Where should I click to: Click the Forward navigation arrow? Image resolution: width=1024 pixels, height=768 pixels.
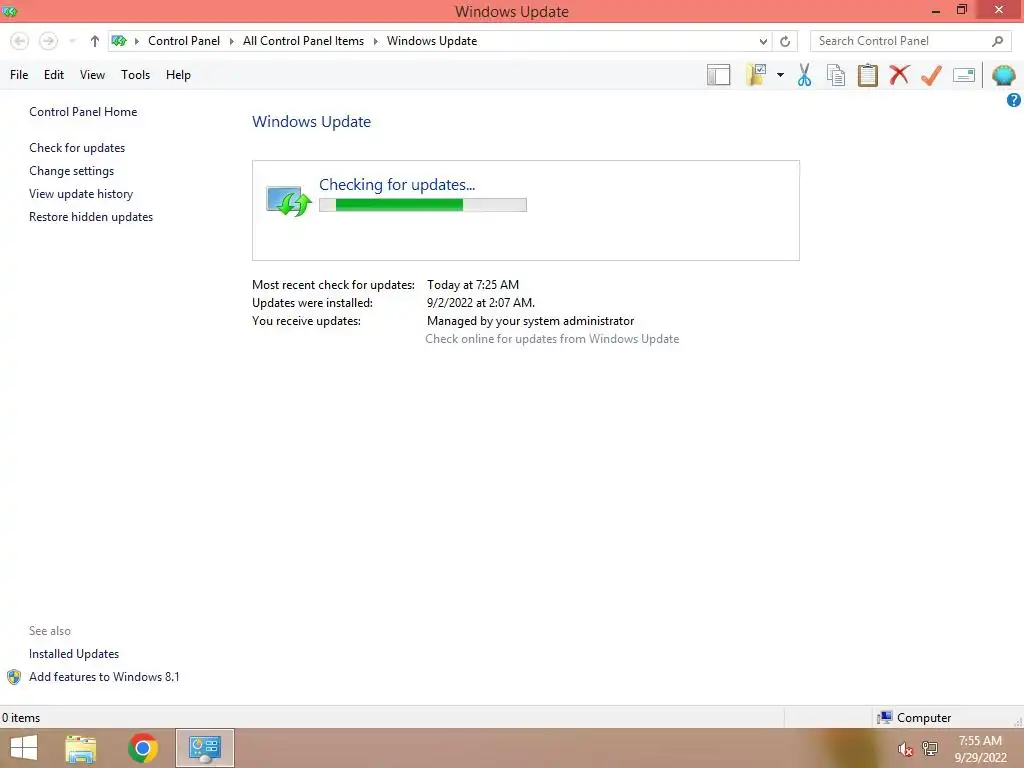tap(48, 41)
